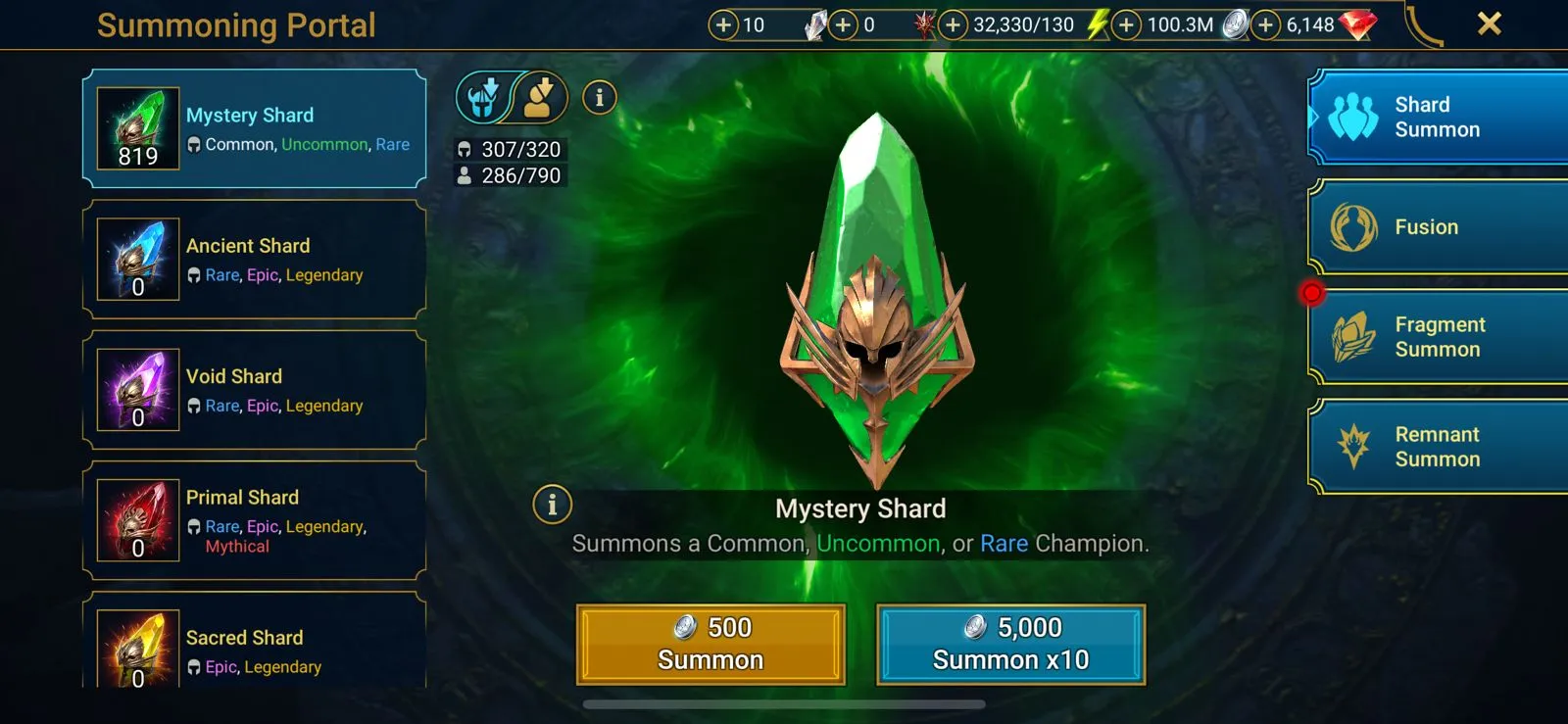Image resolution: width=1568 pixels, height=724 pixels.
Task: Select the Ancient Shard list item
Action: pyautogui.click(x=255, y=260)
